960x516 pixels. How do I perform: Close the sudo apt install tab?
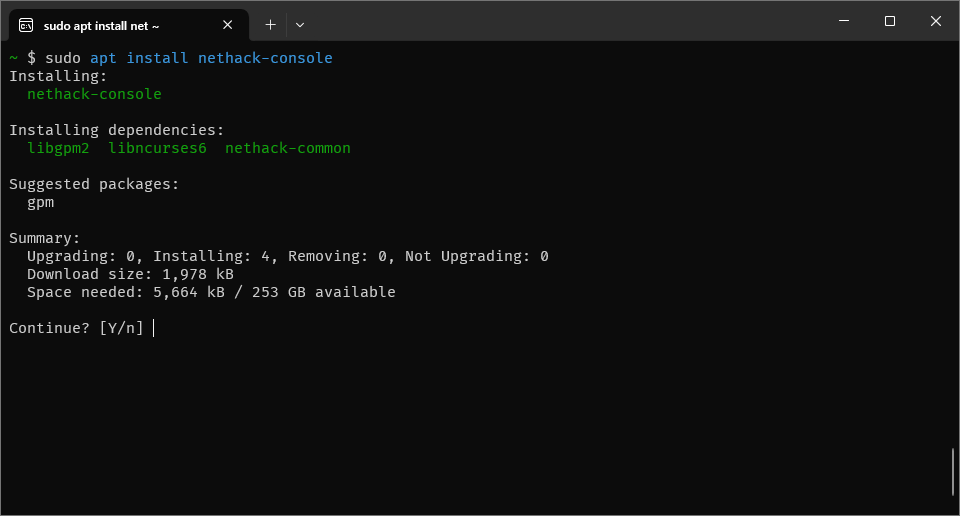tap(226, 25)
